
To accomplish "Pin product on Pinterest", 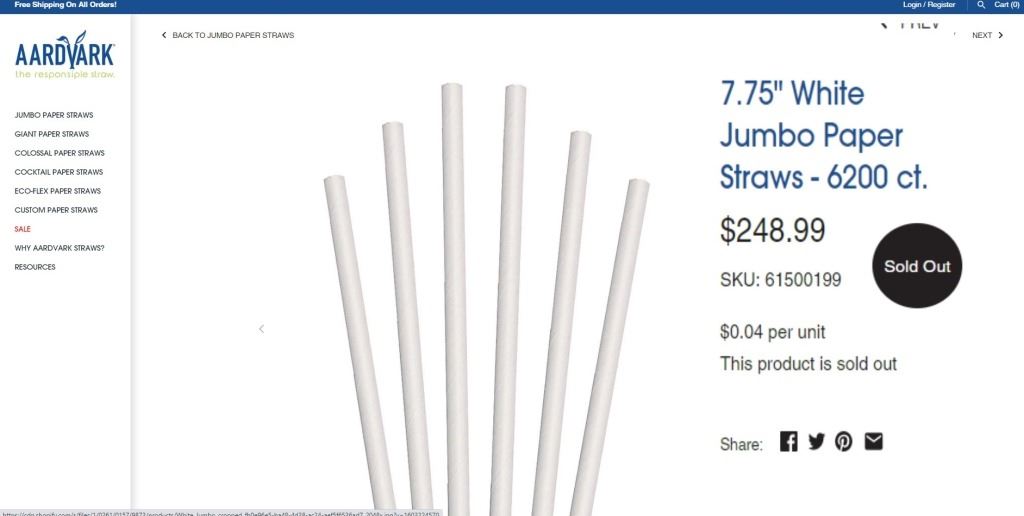I will 844,441.
